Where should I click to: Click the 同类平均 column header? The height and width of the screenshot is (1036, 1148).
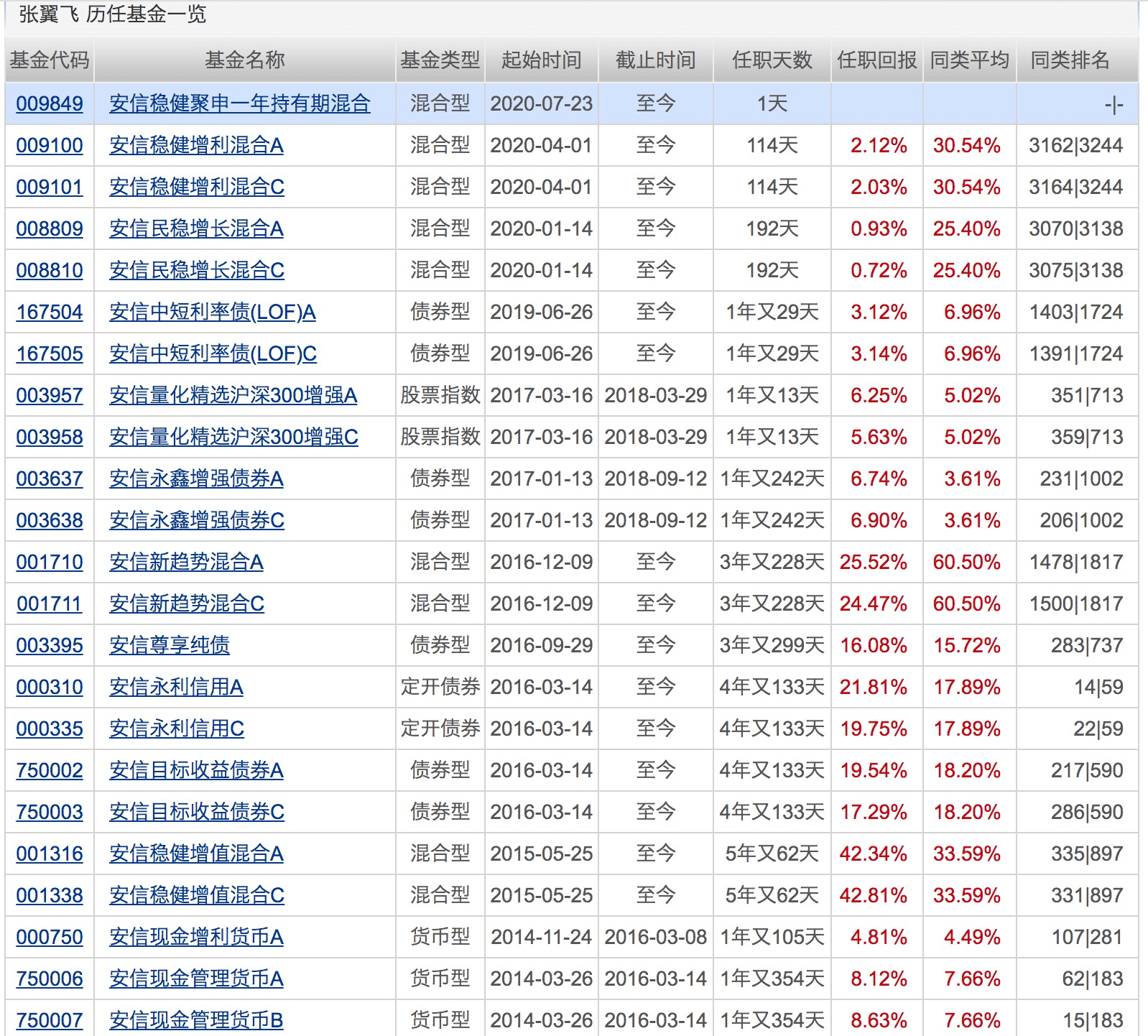click(970, 60)
